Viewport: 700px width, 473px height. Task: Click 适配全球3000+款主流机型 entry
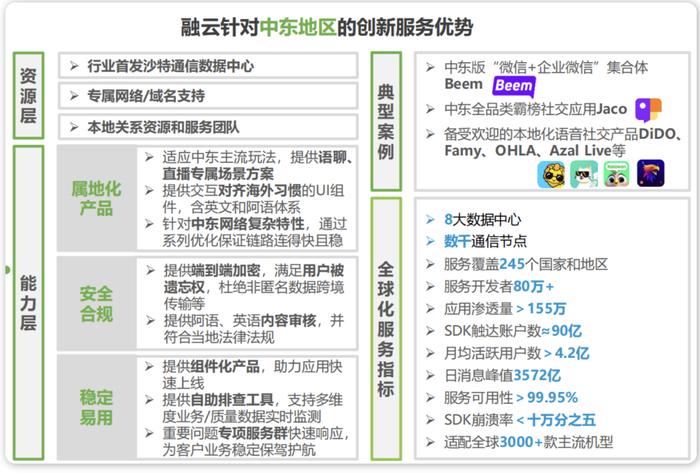[529, 442]
